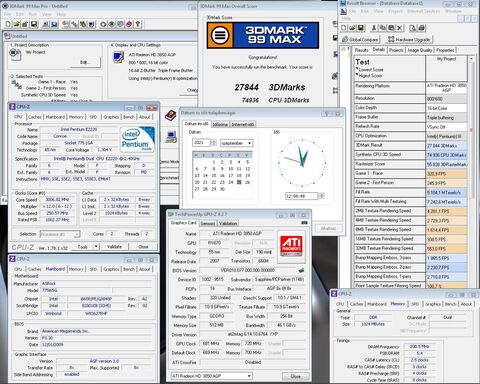Image resolution: width=480 pixels, height=384 pixels.
Task: Open the Validation tab in GPU-Z
Action: click(228, 223)
